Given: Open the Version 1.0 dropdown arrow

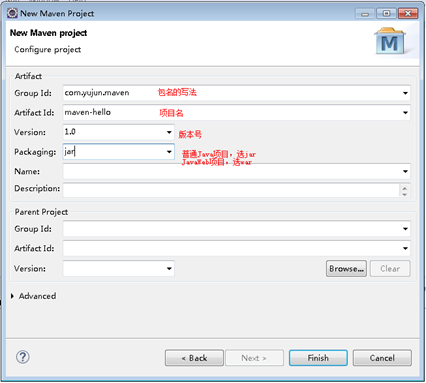Looking at the screenshot, I should coord(169,132).
